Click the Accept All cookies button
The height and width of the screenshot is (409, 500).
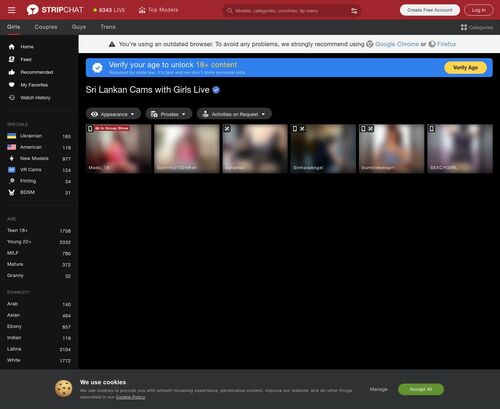pyautogui.click(x=421, y=389)
